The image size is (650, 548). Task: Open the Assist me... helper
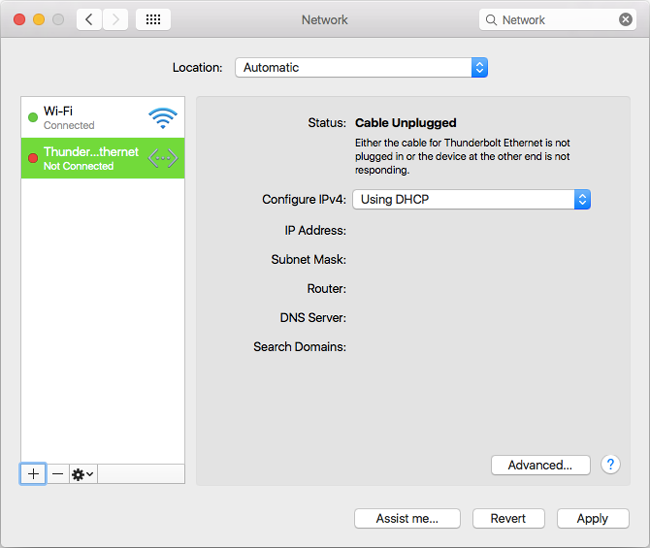407,518
